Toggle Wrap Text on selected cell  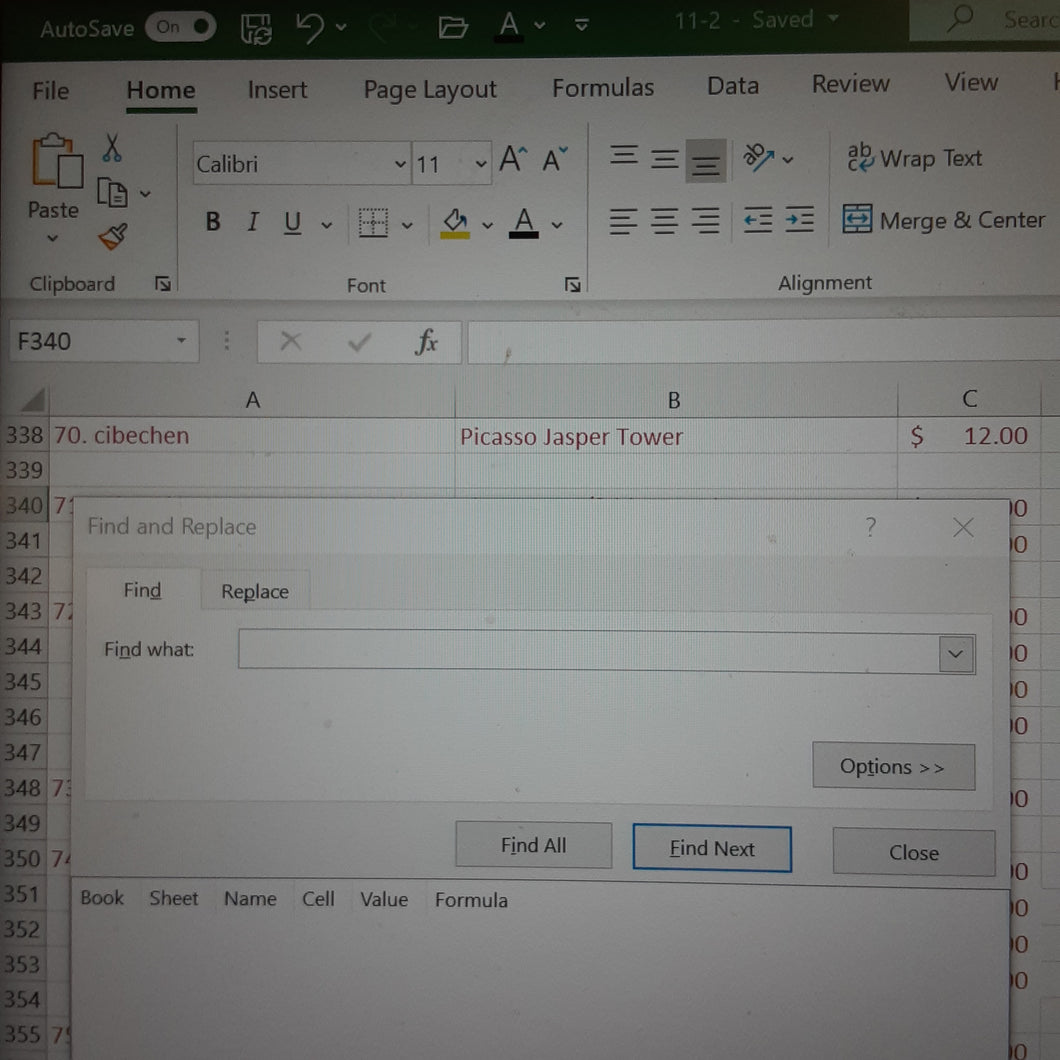point(914,159)
